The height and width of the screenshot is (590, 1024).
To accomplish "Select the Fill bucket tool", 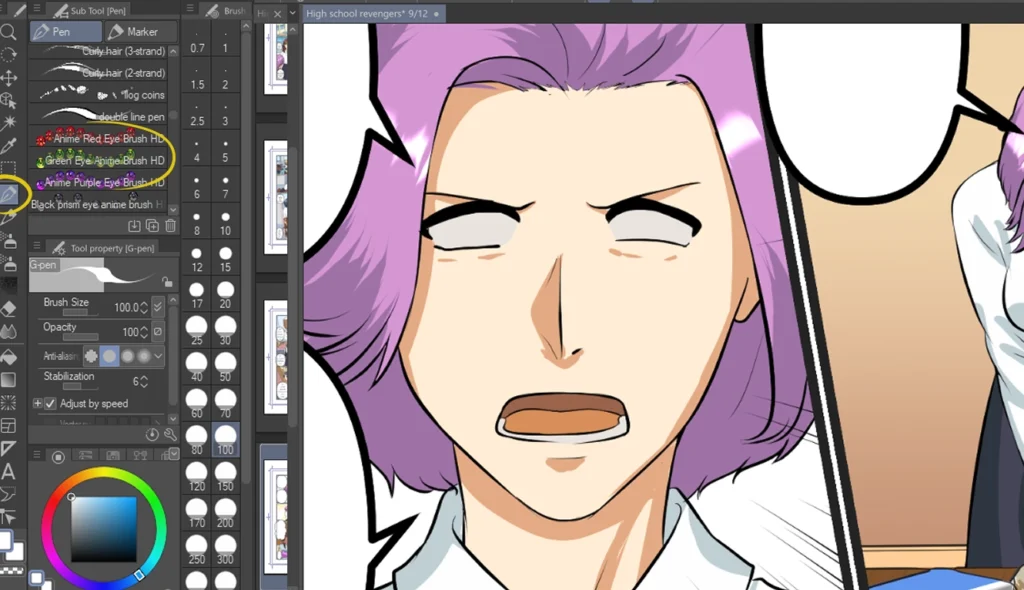I will 10,356.
